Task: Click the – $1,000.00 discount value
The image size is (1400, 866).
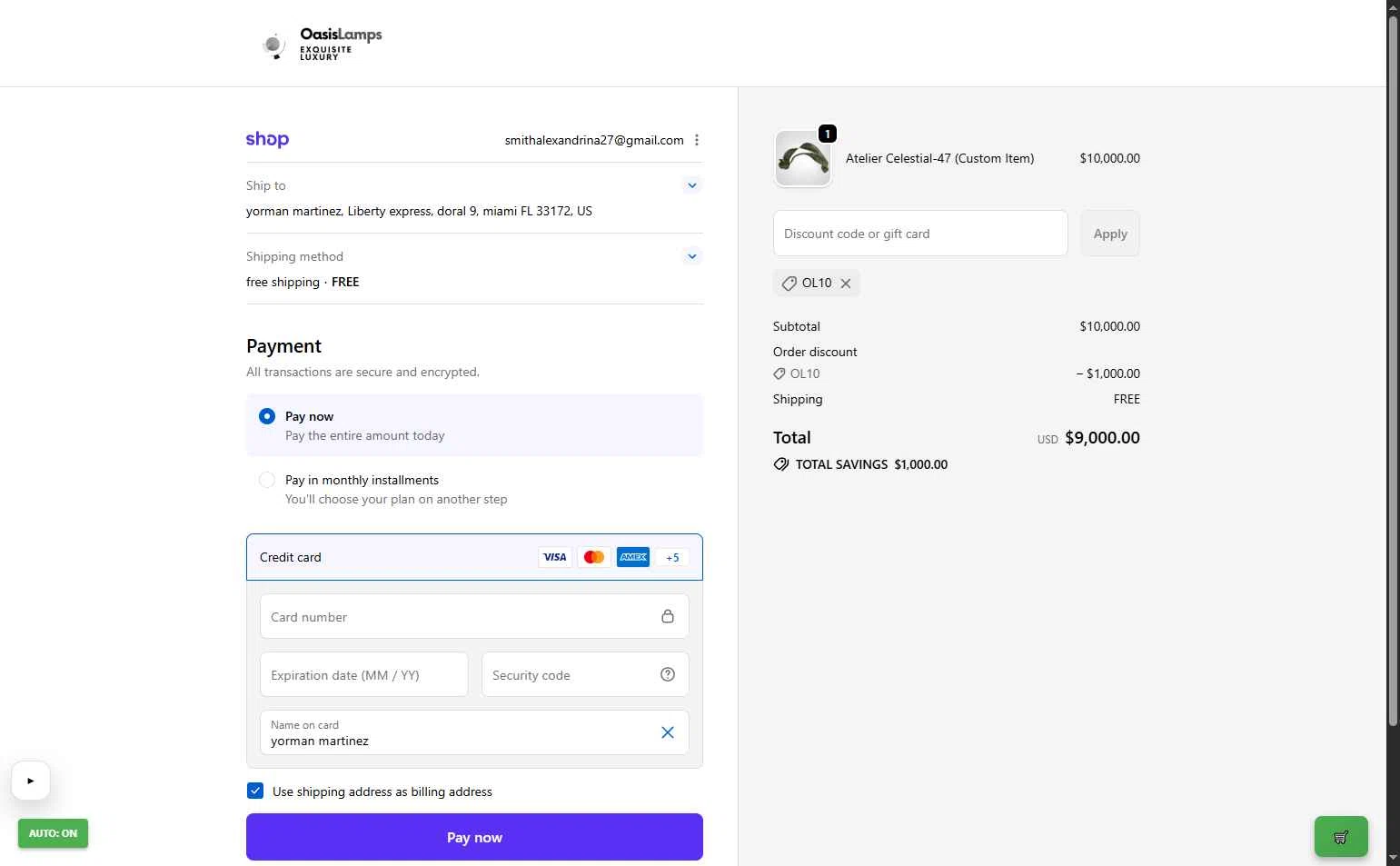Action: tap(1108, 373)
